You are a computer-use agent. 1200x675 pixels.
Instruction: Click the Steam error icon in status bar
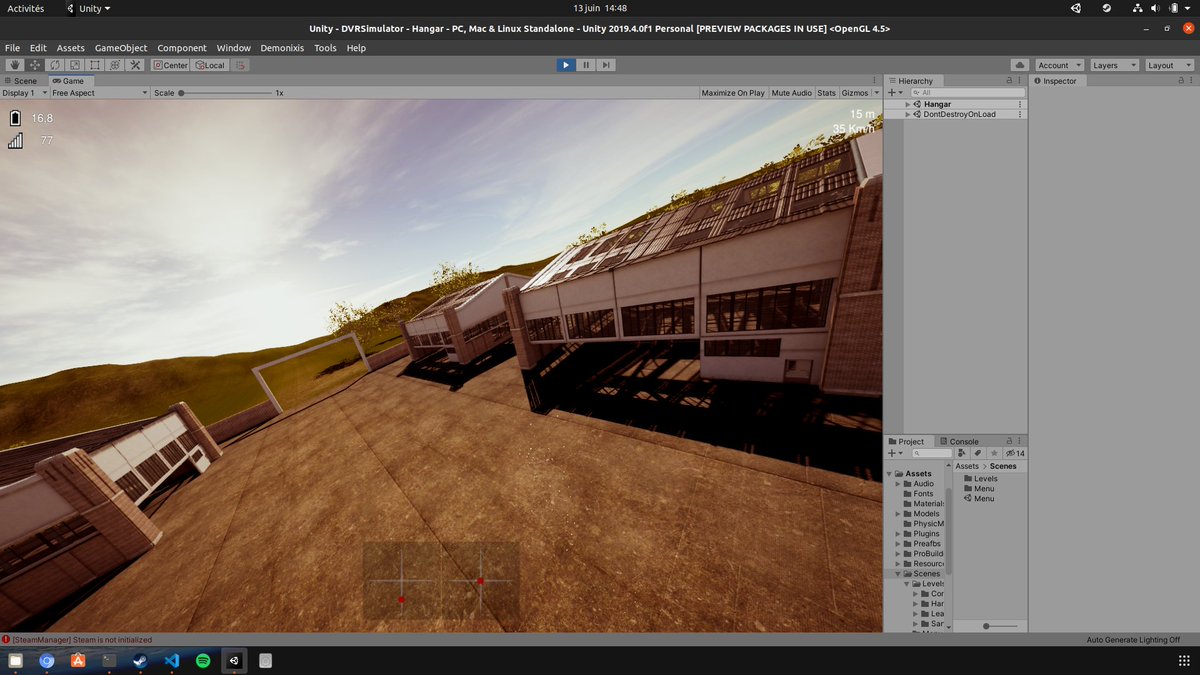6,639
